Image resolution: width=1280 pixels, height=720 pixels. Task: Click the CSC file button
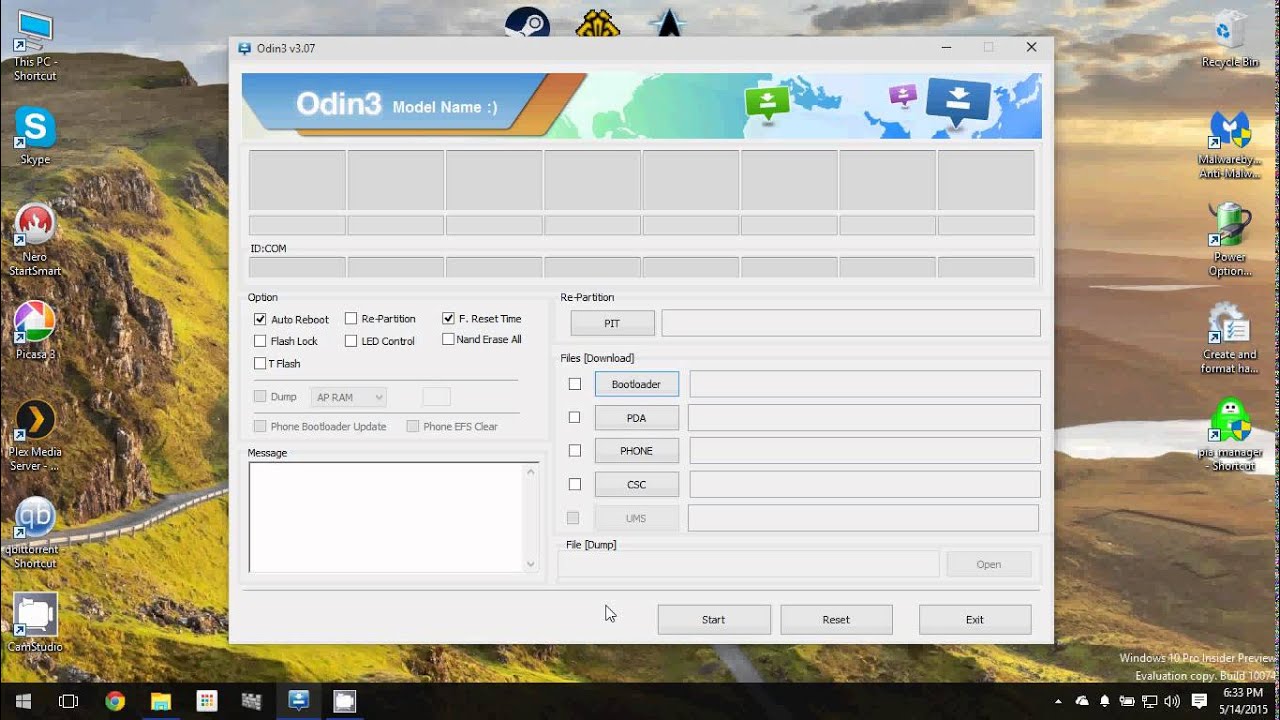(x=636, y=485)
